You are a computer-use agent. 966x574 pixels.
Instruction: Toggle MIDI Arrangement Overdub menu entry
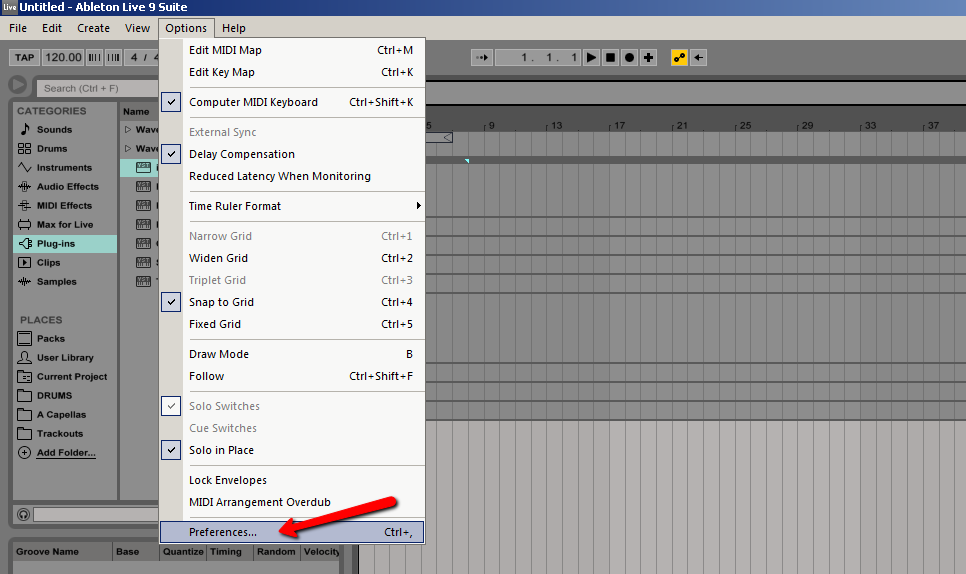[x=293, y=503]
